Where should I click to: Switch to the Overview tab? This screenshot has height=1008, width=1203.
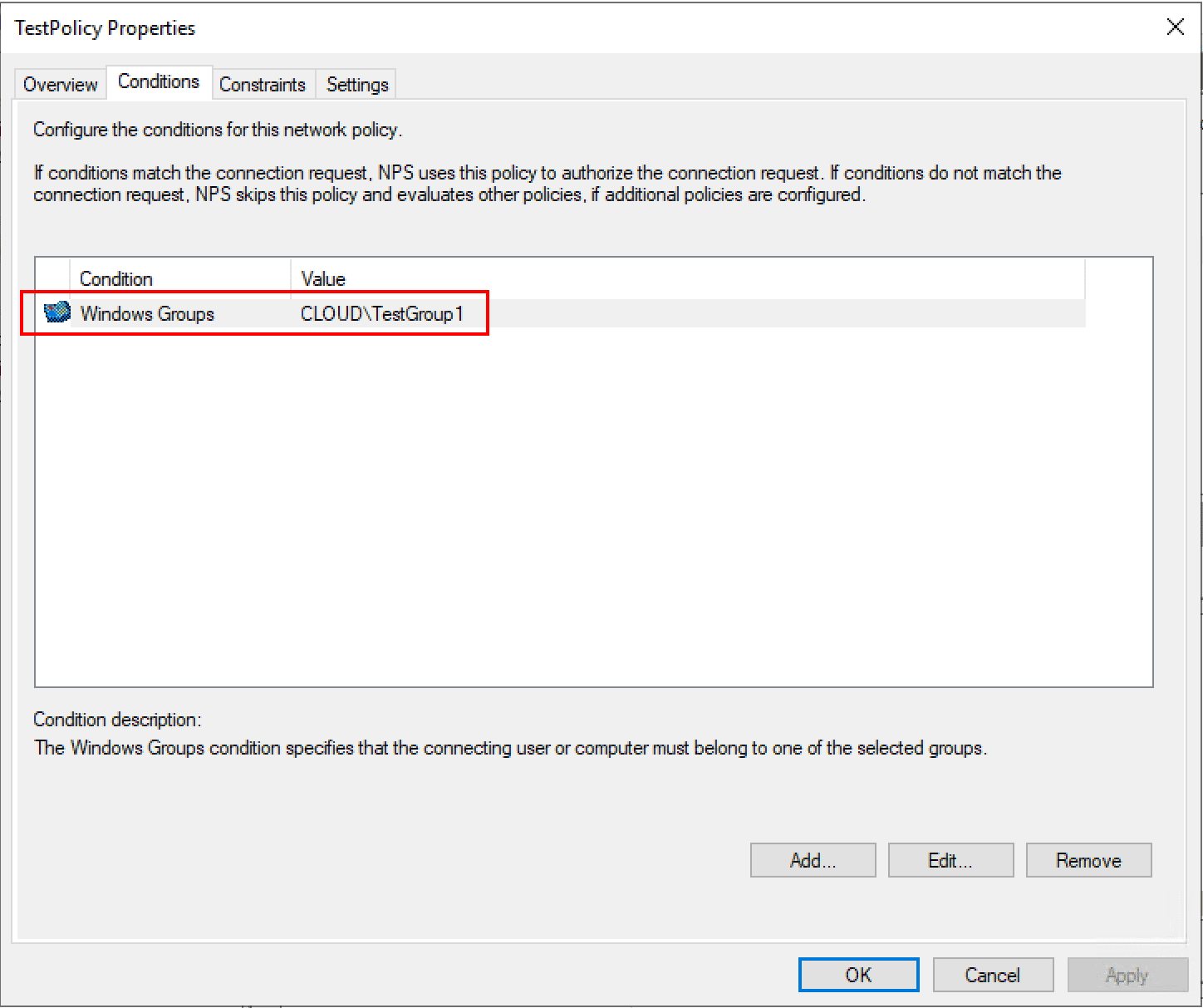click(x=60, y=85)
